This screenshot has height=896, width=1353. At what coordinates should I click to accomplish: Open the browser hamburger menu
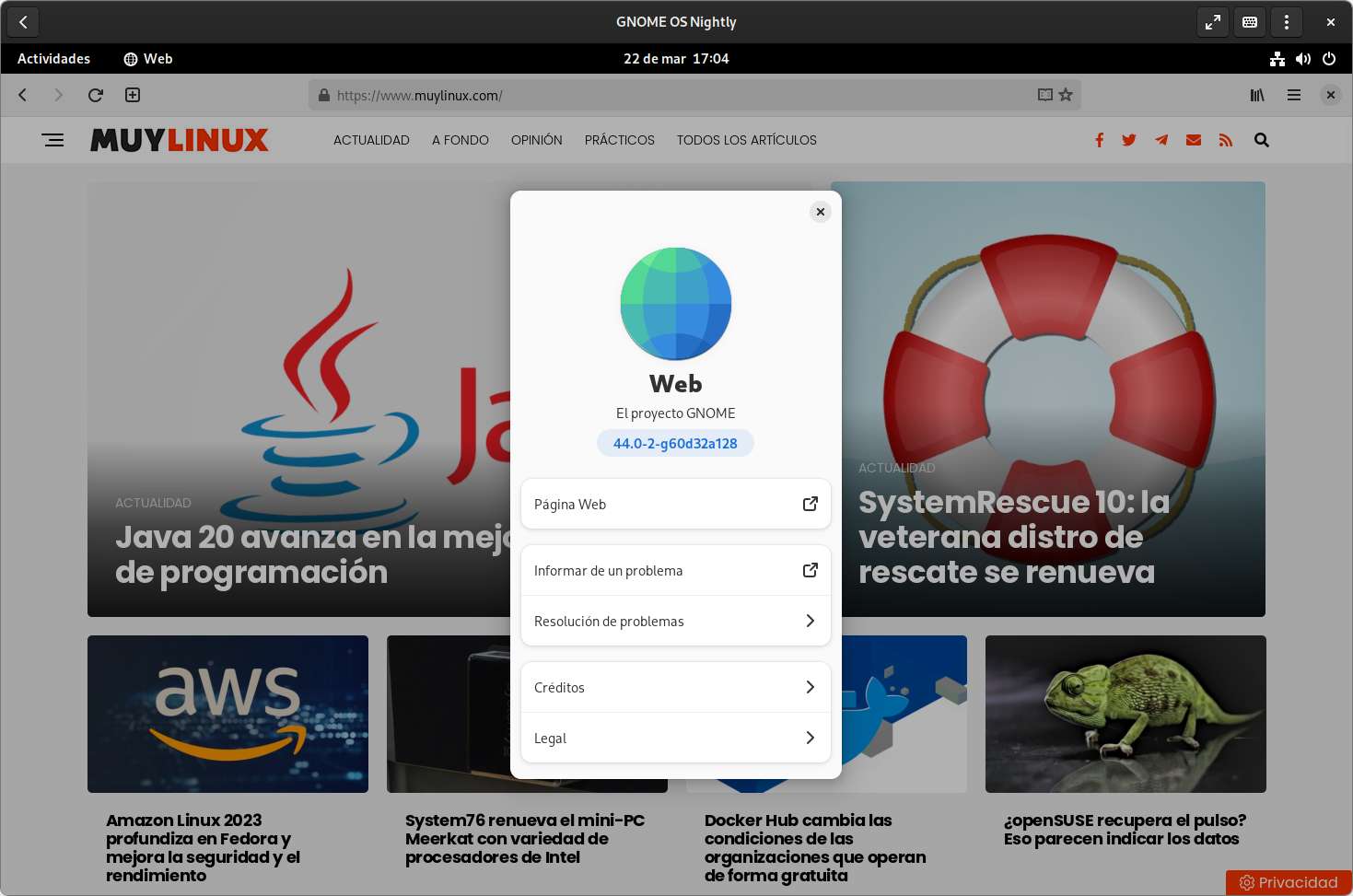[1294, 95]
